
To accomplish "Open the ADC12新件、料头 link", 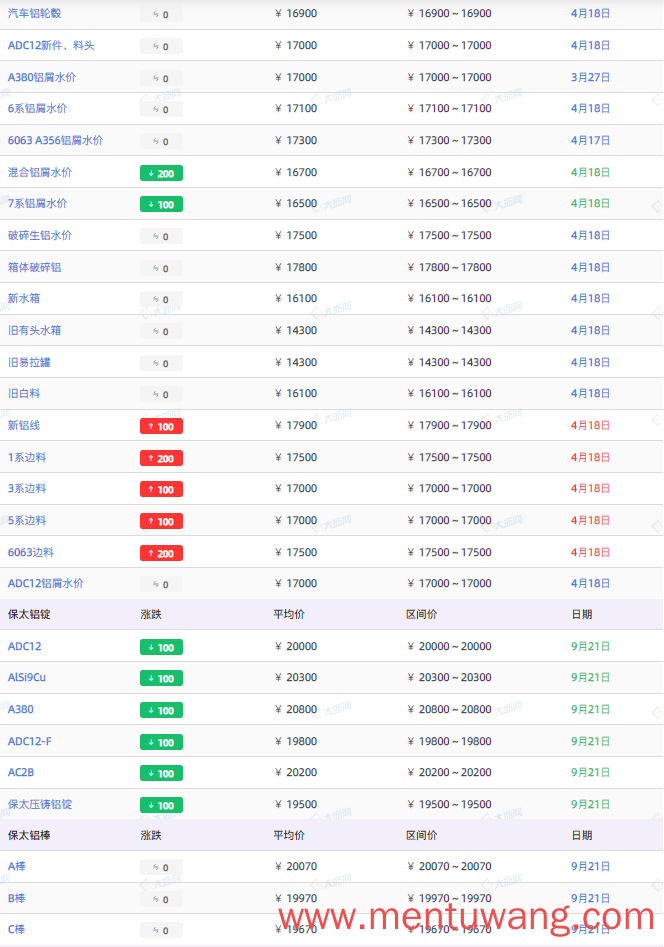I will pos(51,45).
